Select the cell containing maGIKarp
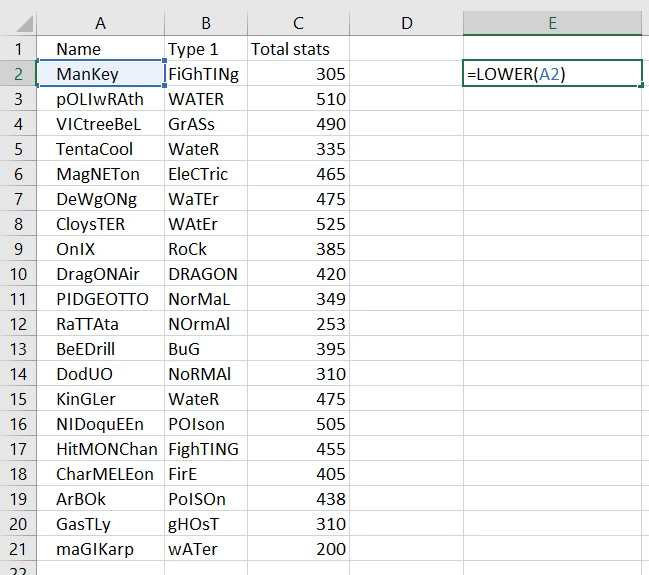649x575 pixels. tap(101, 549)
